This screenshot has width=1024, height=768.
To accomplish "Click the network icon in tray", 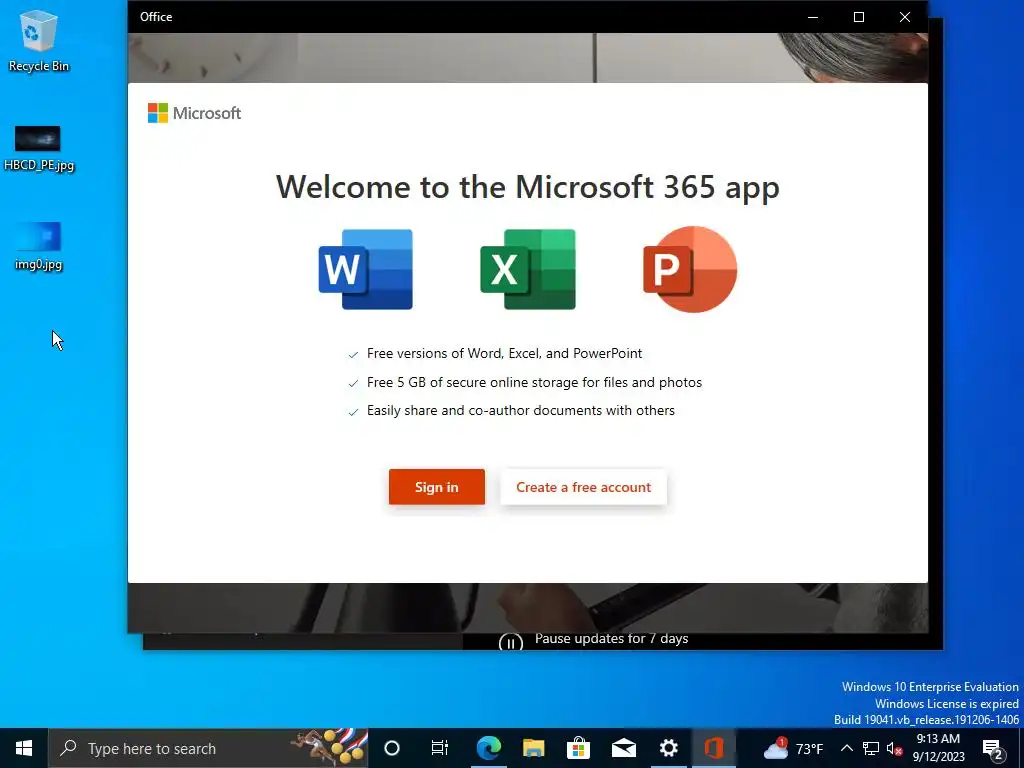I will 871,748.
